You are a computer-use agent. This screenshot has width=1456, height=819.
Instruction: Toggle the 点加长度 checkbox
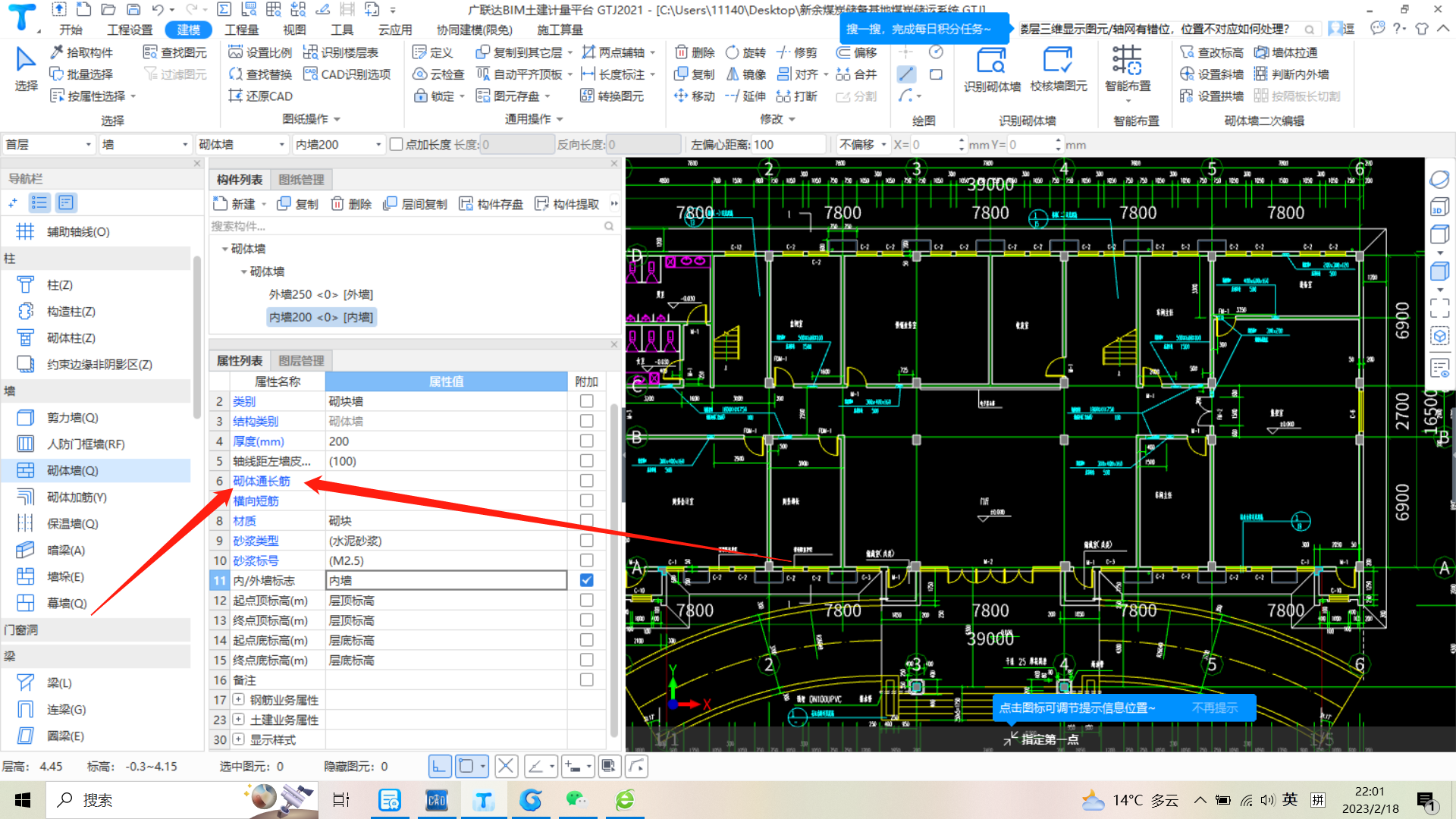tap(396, 144)
